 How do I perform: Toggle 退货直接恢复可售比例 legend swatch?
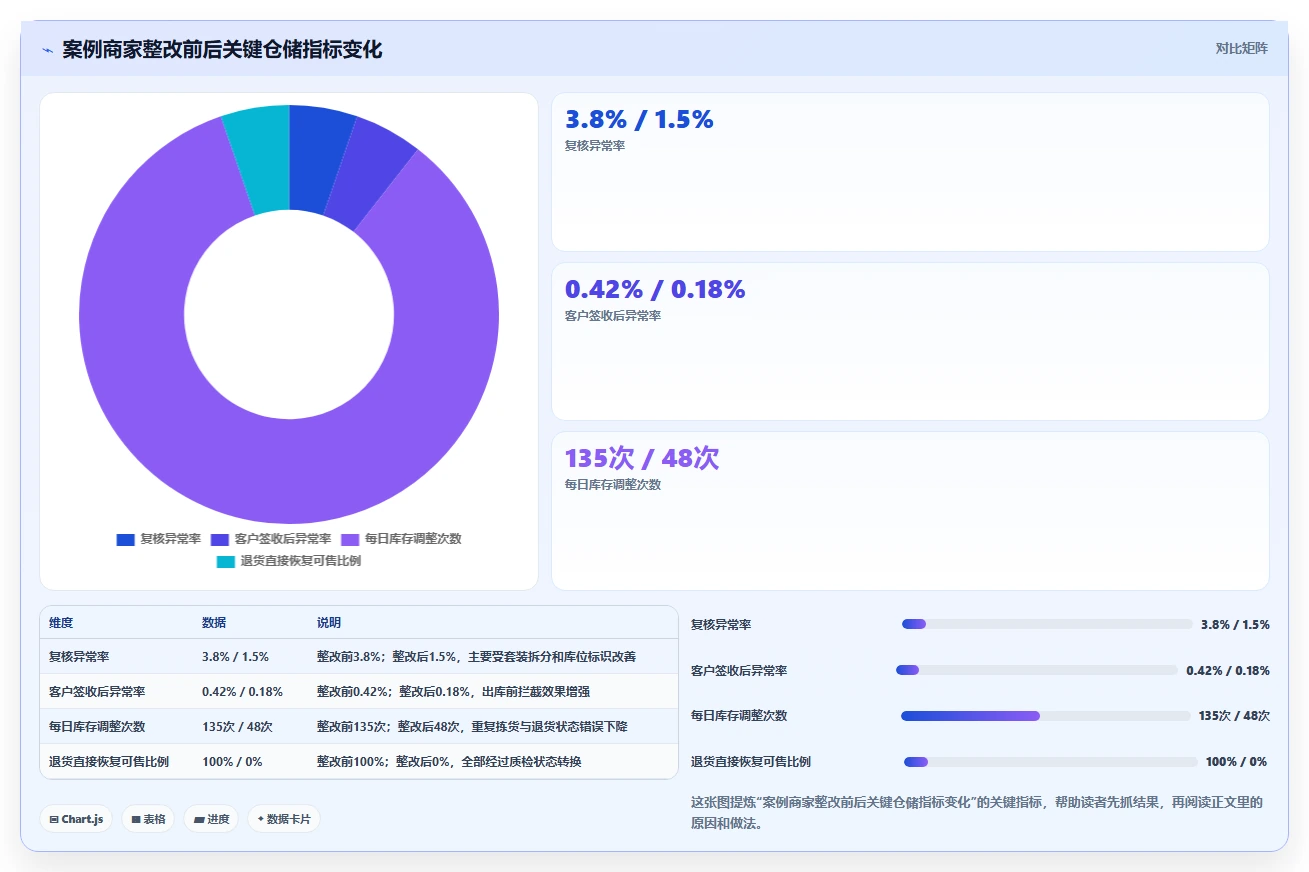click(x=226, y=561)
